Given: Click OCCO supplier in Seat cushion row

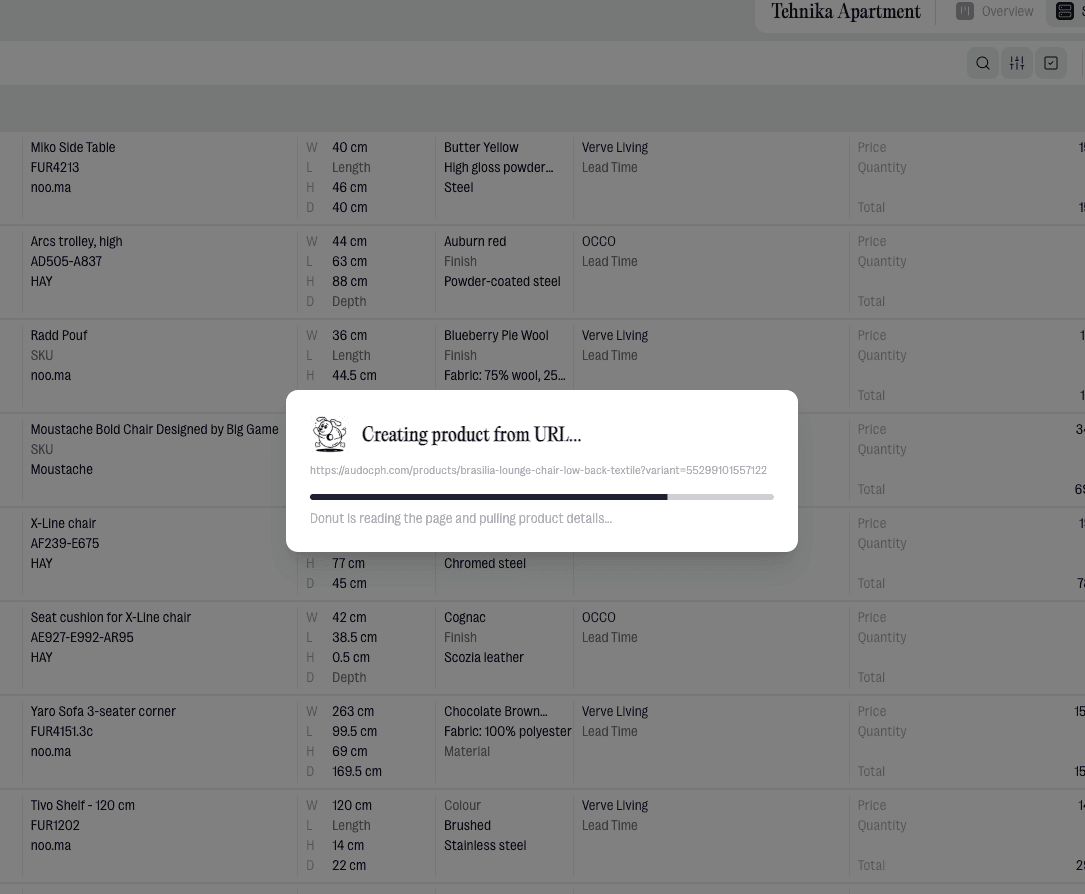Looking at the screenshot, I should coord(599,618).
